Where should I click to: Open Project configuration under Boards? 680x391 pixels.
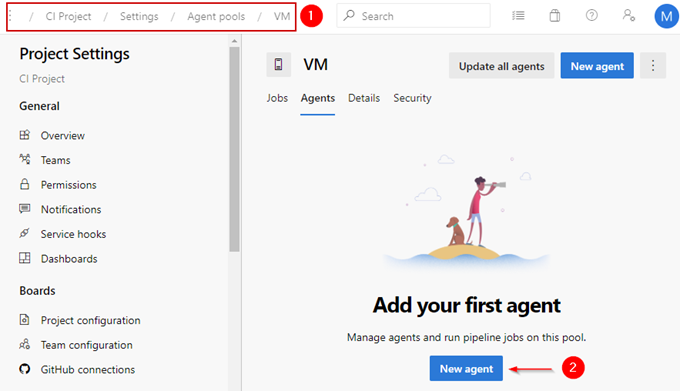pyautogui.click(x=91, y=321)
